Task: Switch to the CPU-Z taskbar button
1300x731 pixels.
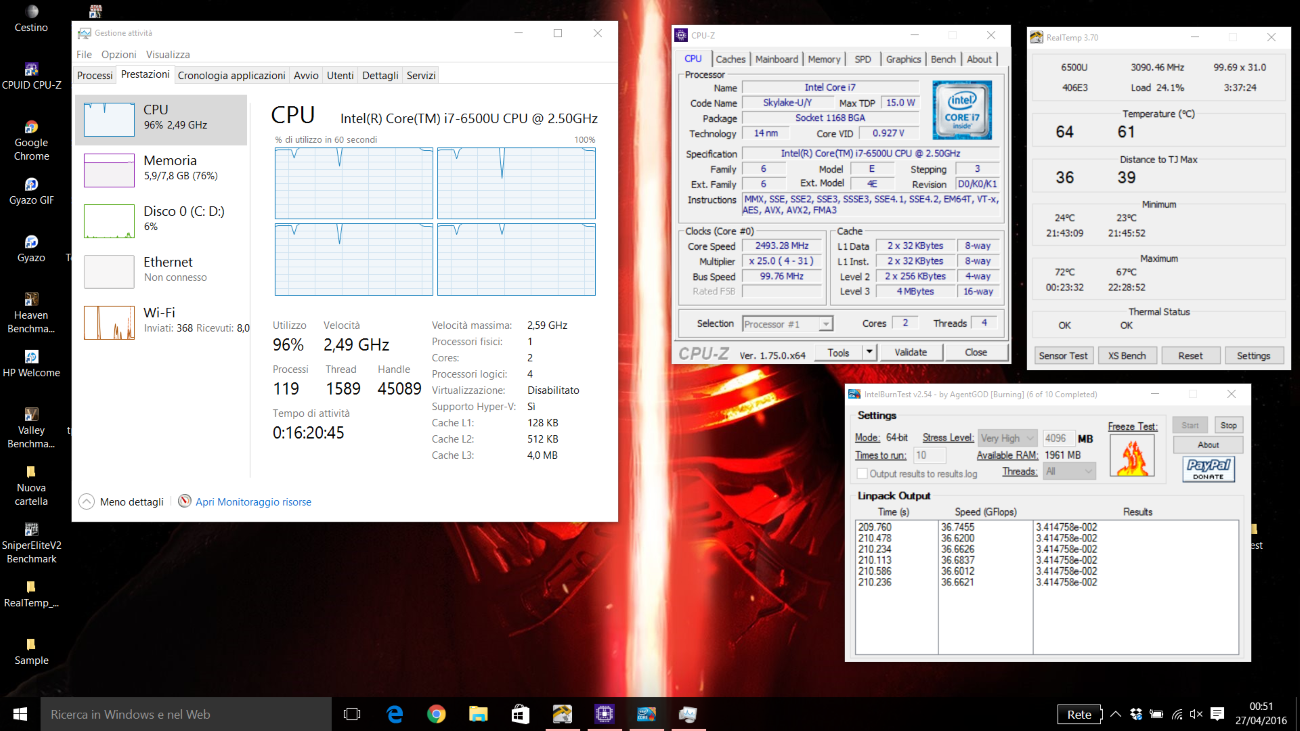Action: (603, 714)
